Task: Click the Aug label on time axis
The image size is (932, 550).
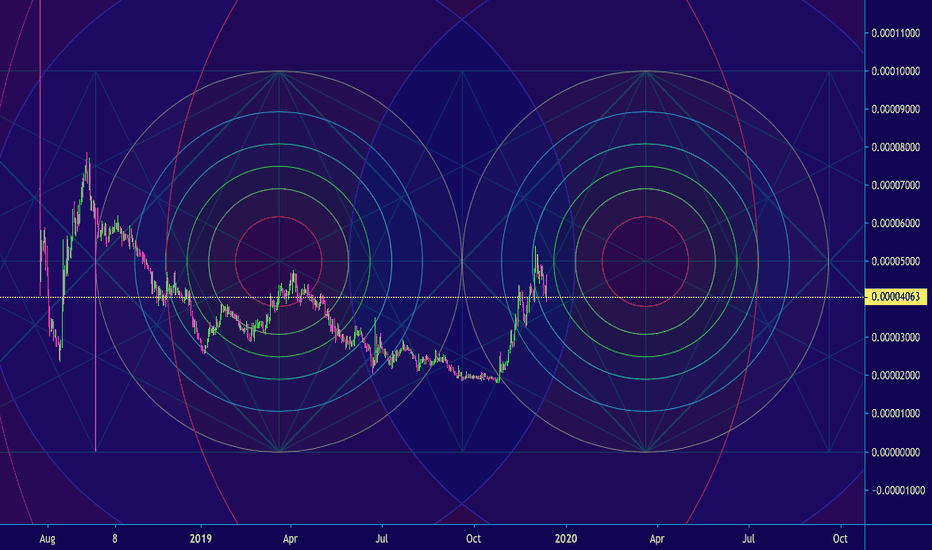Action: pyautogui.click(x=47, y=539)
